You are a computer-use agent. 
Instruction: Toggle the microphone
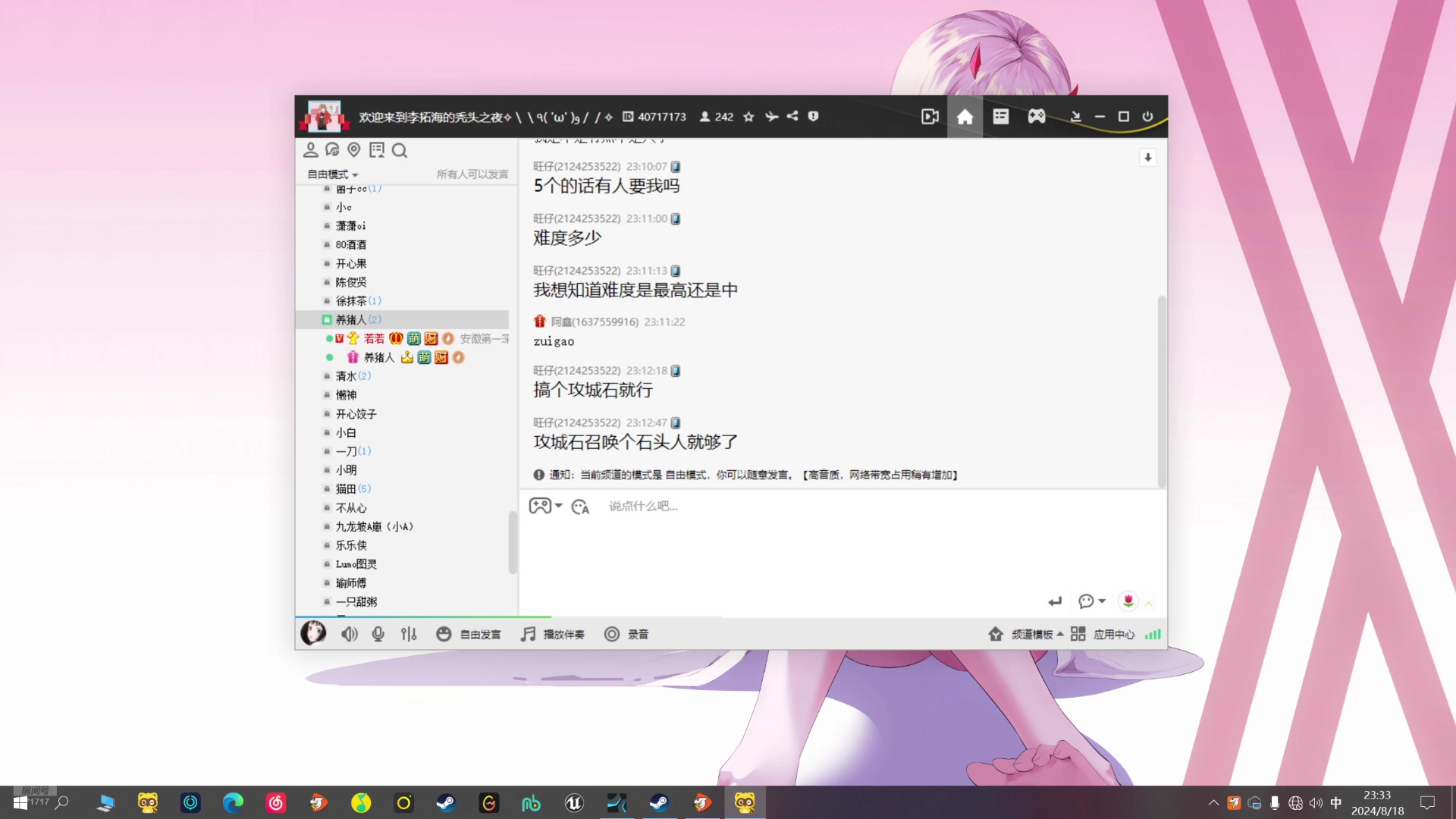point(378,634)
